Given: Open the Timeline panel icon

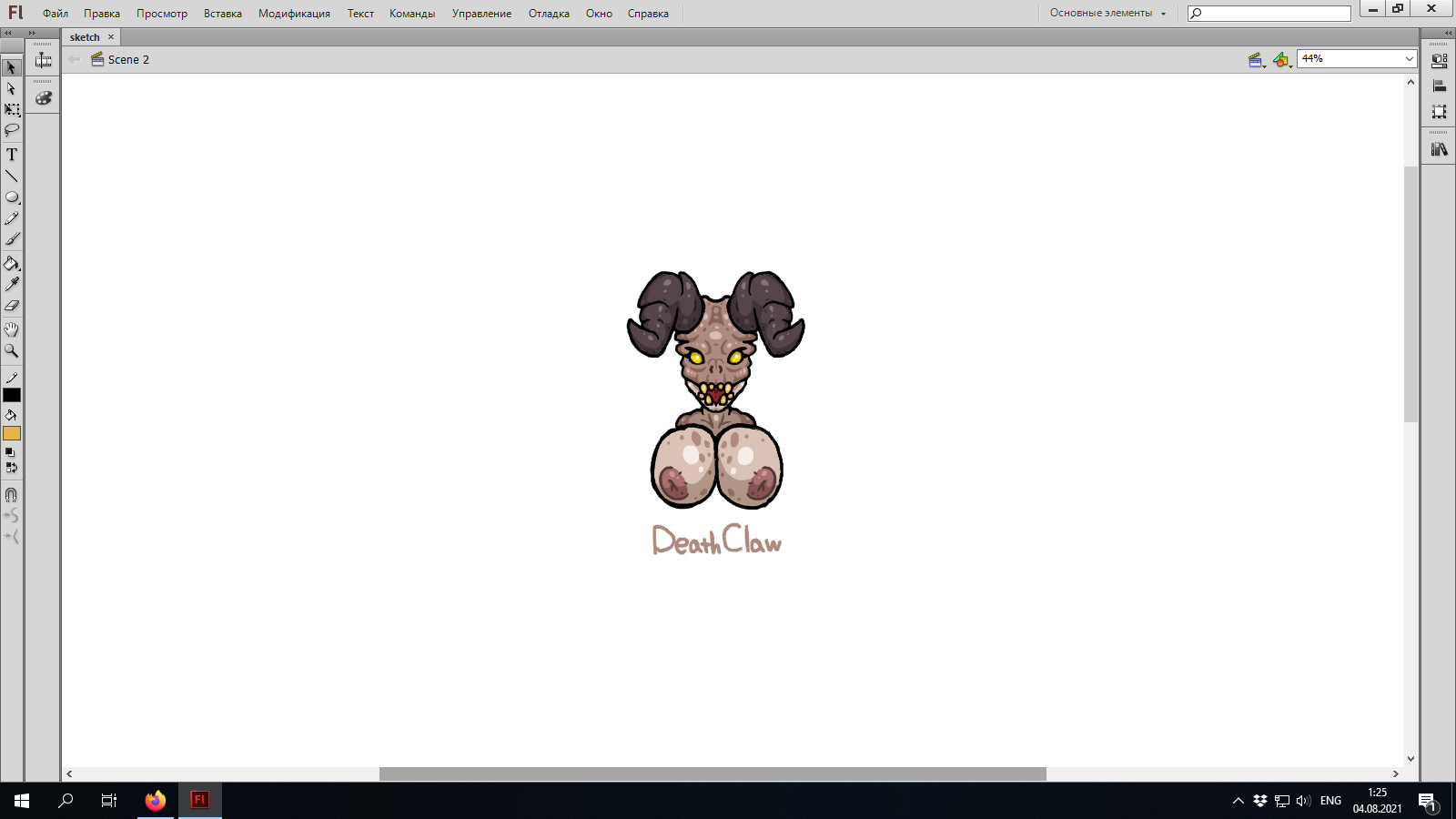Looking at the screenshot, I should [x=43, y=60].
